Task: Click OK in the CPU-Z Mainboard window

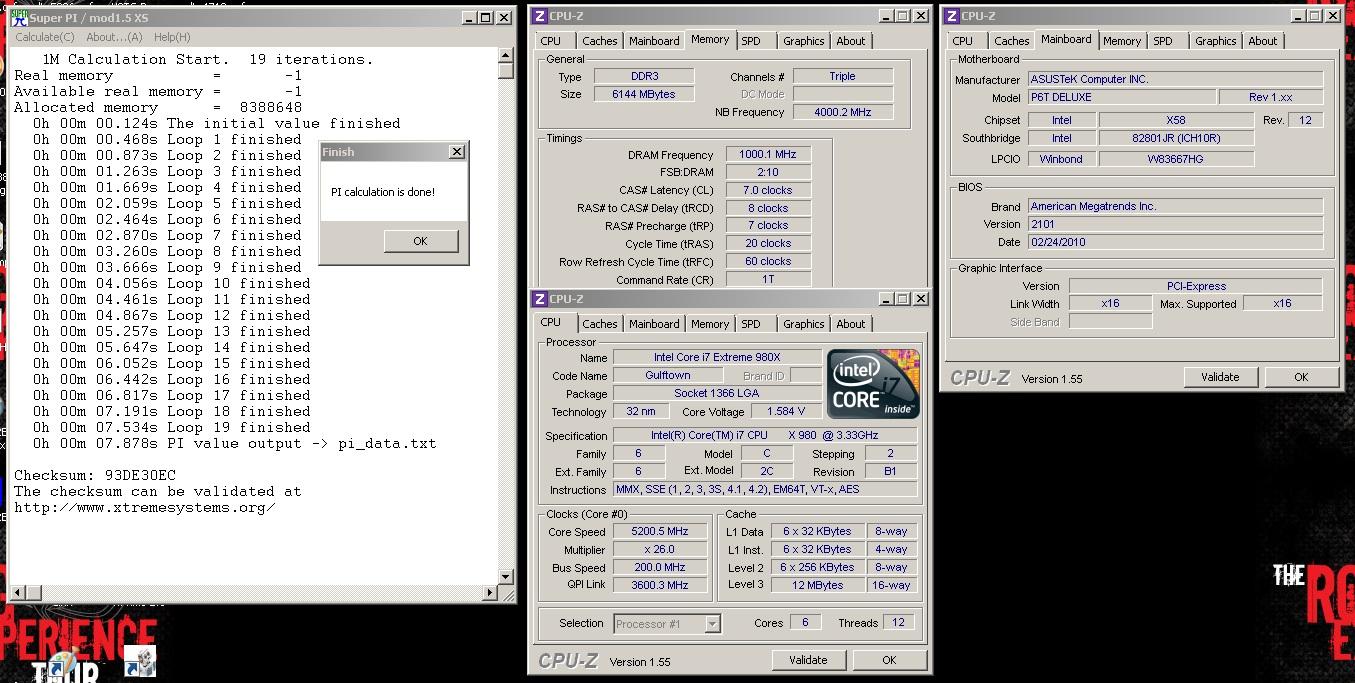Action: (x=1301, y=377)
